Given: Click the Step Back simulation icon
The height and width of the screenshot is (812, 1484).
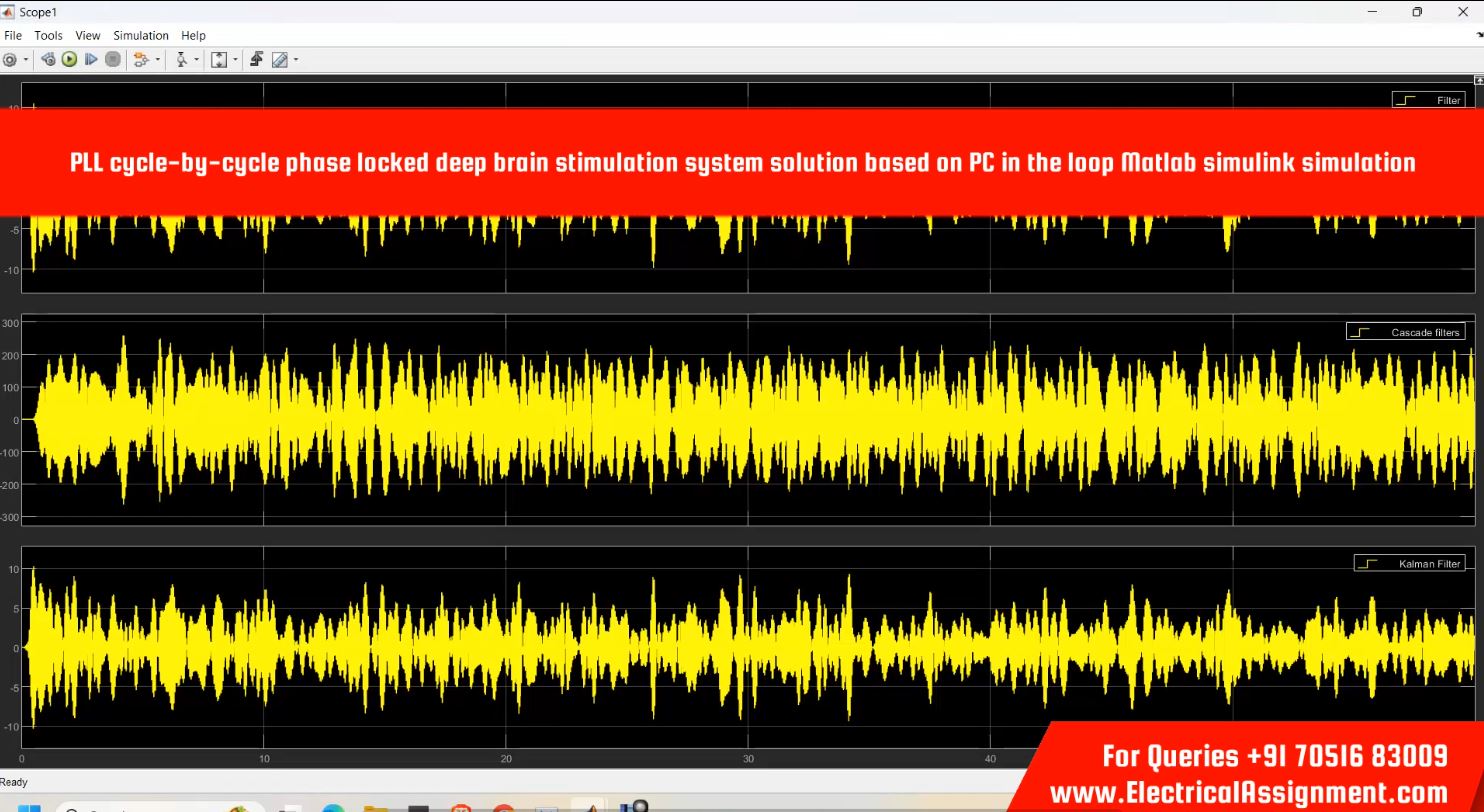Looking at the screenshot, I should (x=47, y=60).
